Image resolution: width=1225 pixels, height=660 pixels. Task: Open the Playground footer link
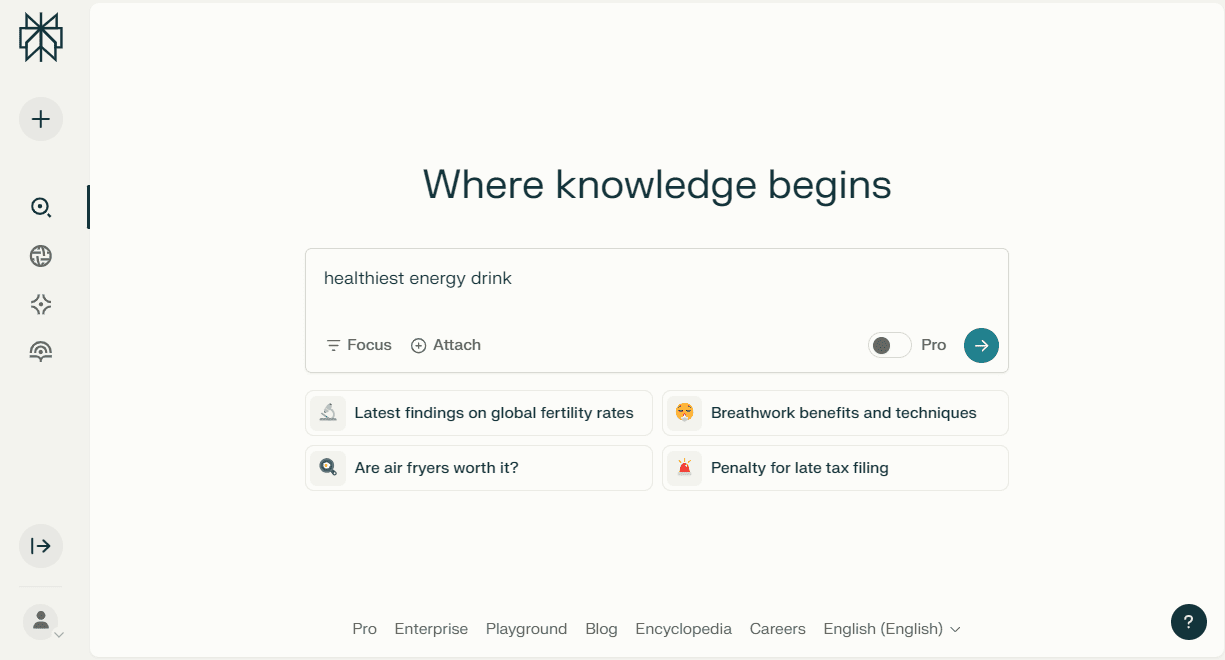[526, 629]
